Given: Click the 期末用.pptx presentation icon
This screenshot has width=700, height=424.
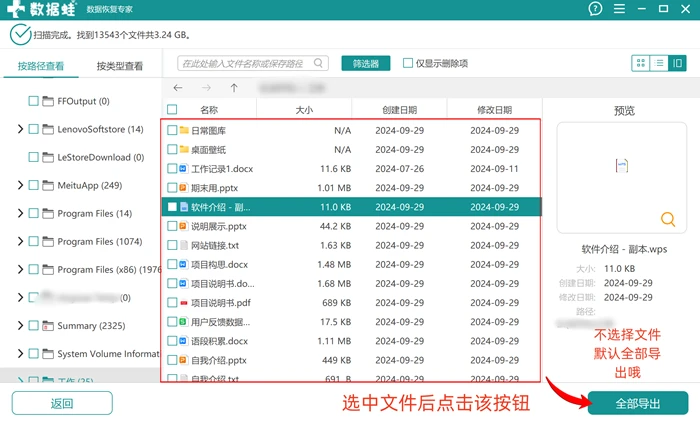Looking at the screenshot, I should (x=183, y=188).
